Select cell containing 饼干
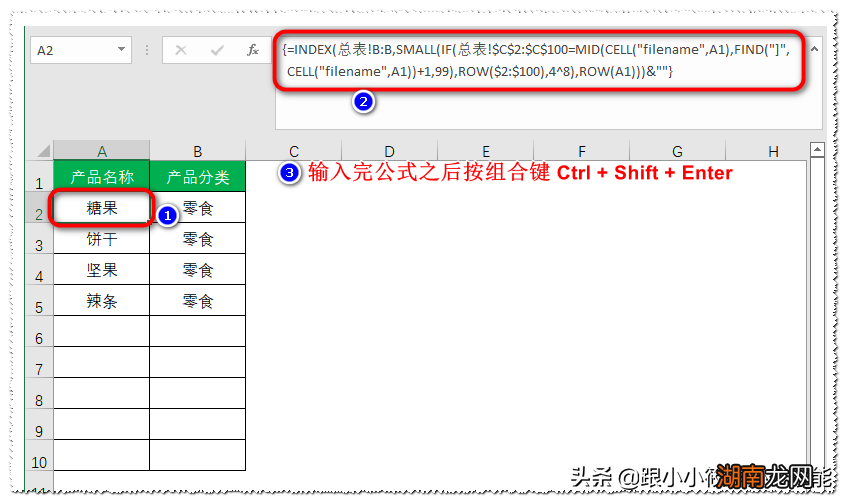The height and width of the screenshot is (503, 847). 102,238
